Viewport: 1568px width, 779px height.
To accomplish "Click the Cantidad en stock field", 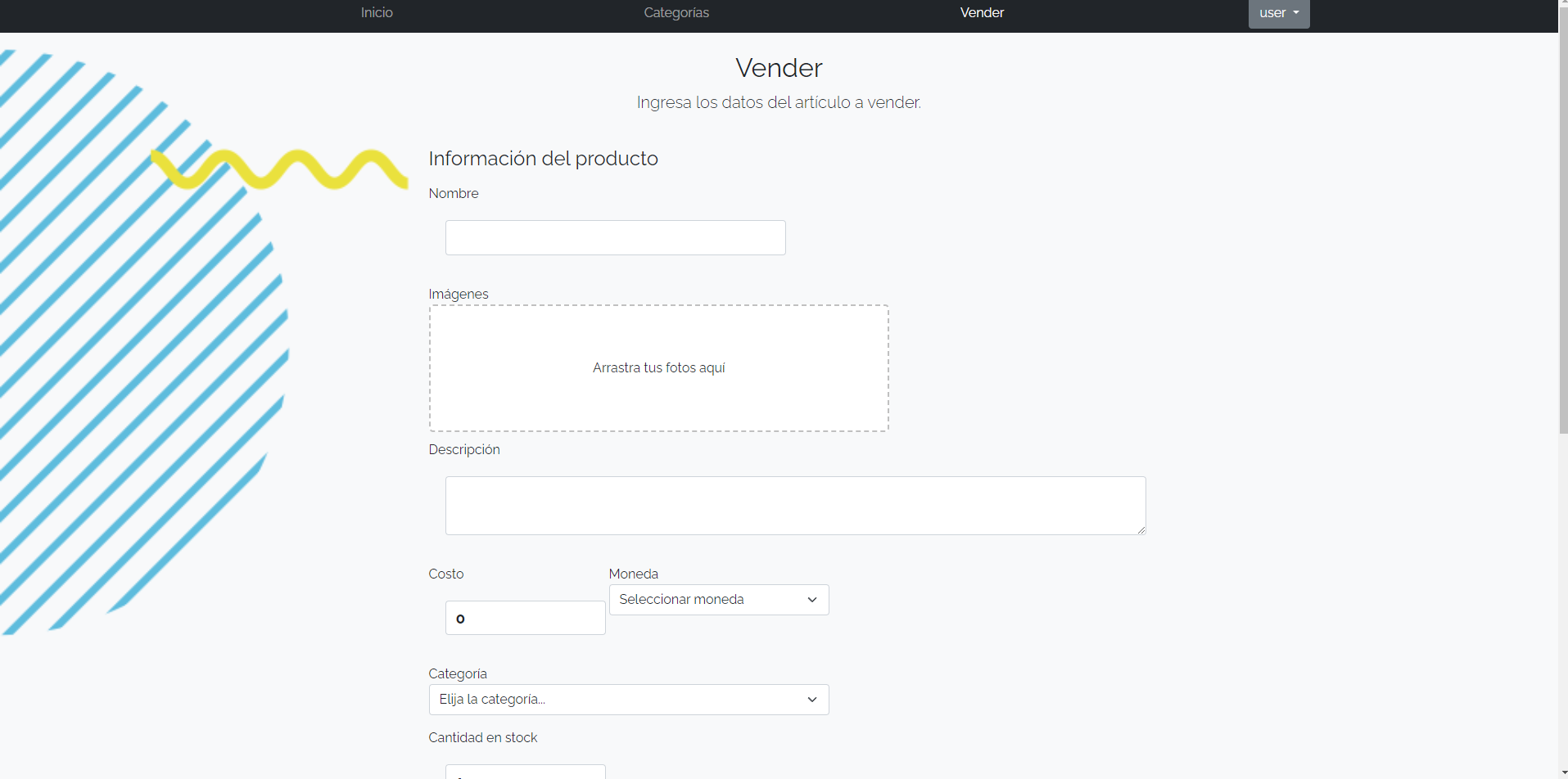I will pos(526,772).
